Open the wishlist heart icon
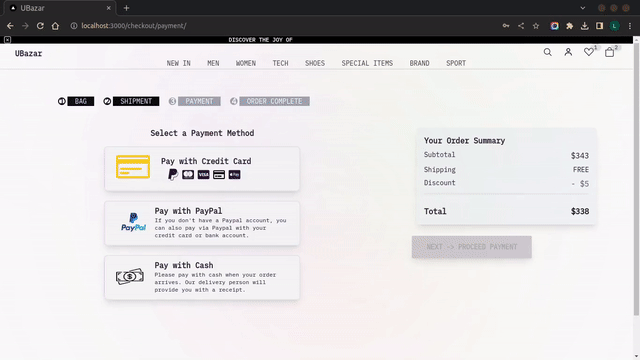 coord(589,52)
